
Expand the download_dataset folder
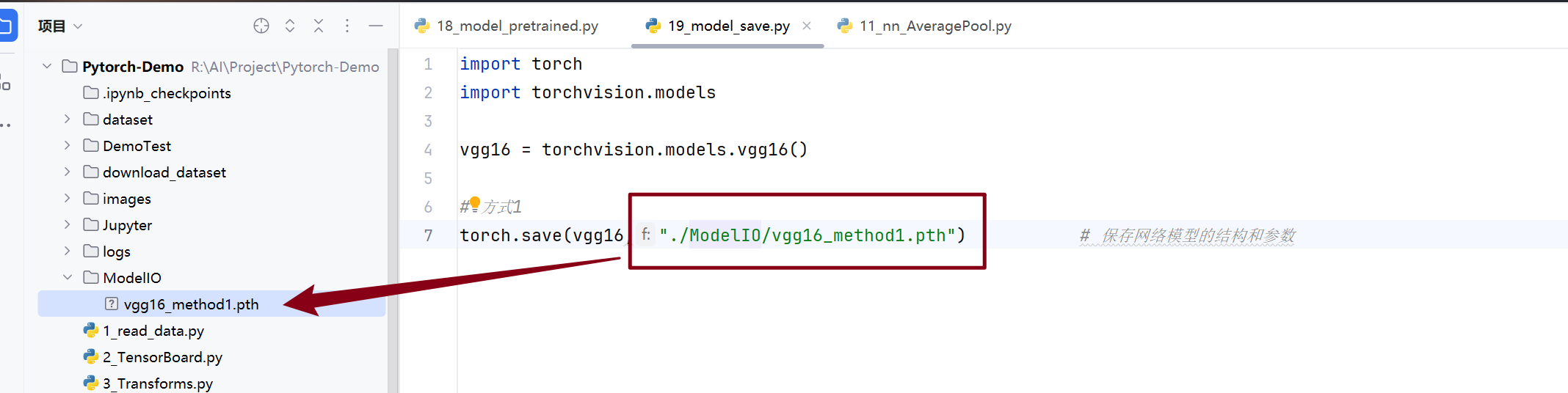click(68, 172)
